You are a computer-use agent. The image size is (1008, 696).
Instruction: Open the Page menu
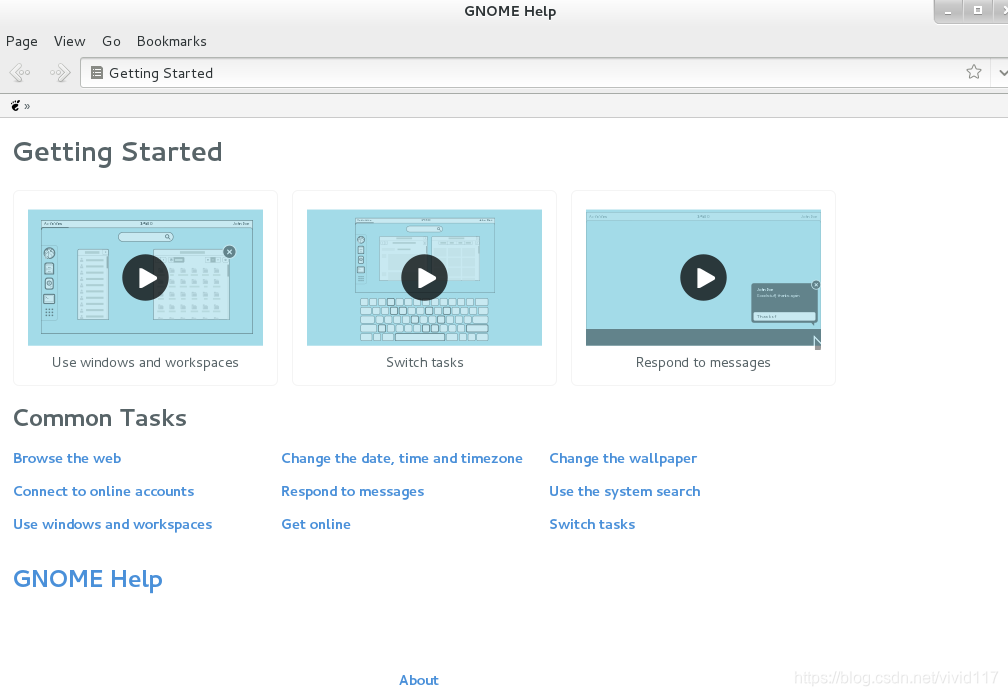coord(21,41)
